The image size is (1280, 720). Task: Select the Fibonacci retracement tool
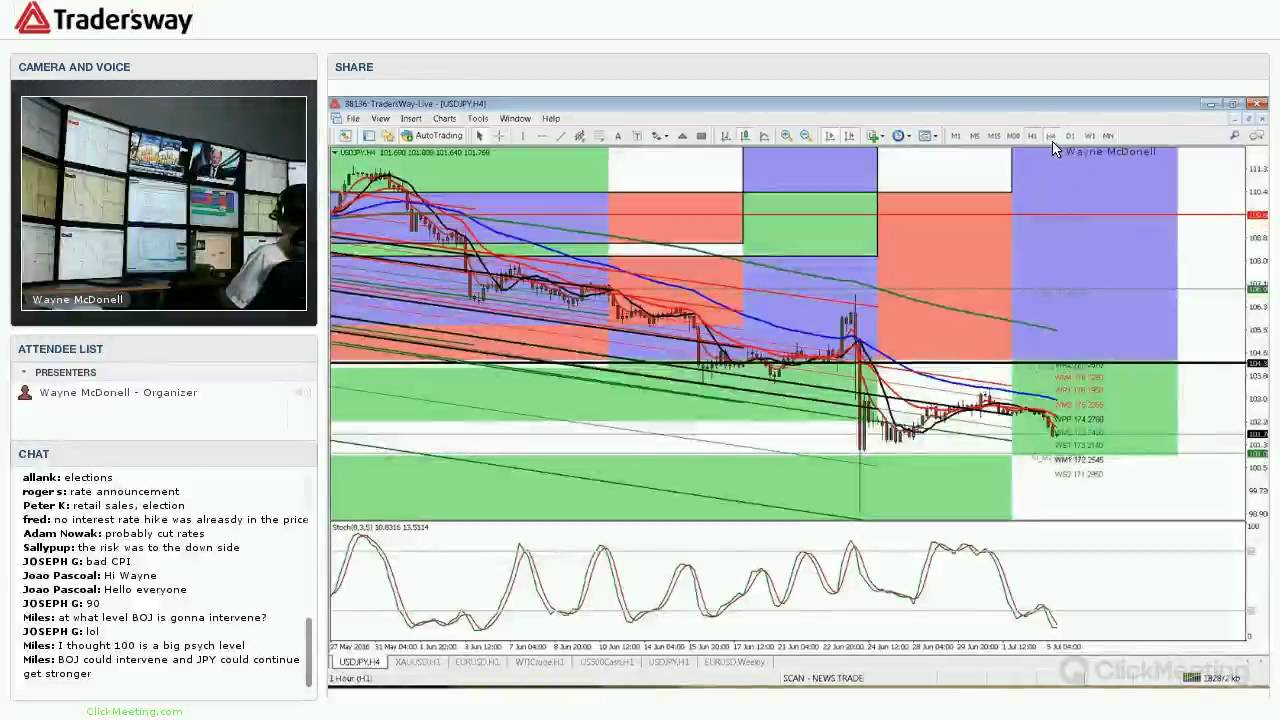tap(599, 136)
